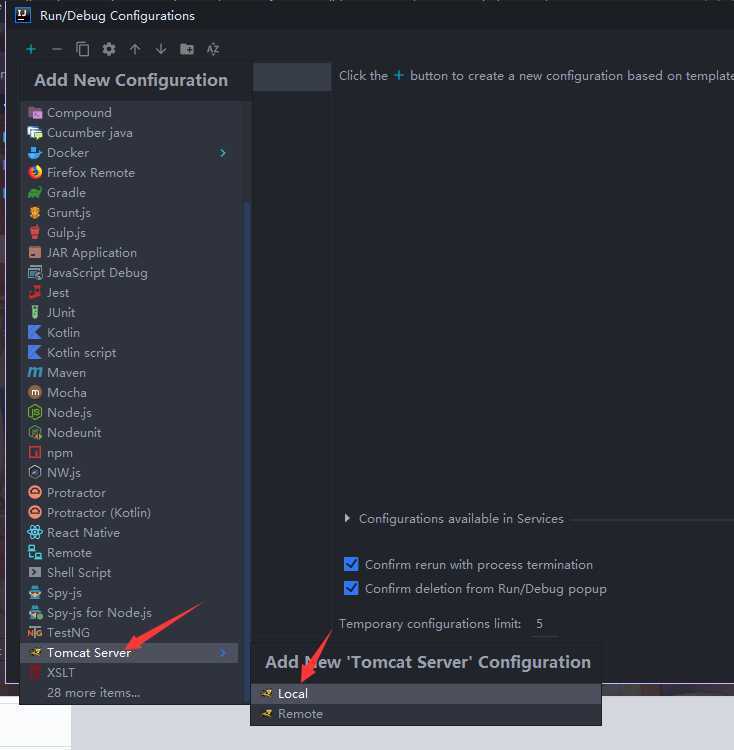The height and width of the screenshot is (750, 734).
Task: Select the Mocha icon
Action: click(35, 393)
